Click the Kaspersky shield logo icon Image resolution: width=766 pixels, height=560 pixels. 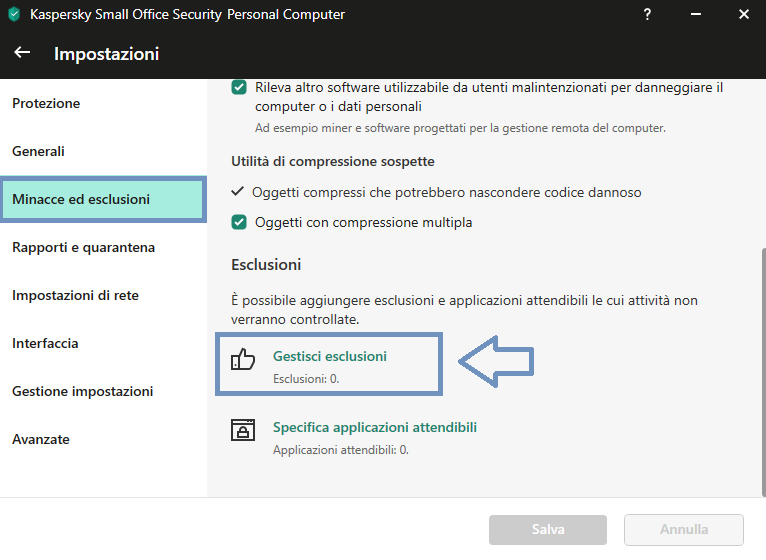14,14
